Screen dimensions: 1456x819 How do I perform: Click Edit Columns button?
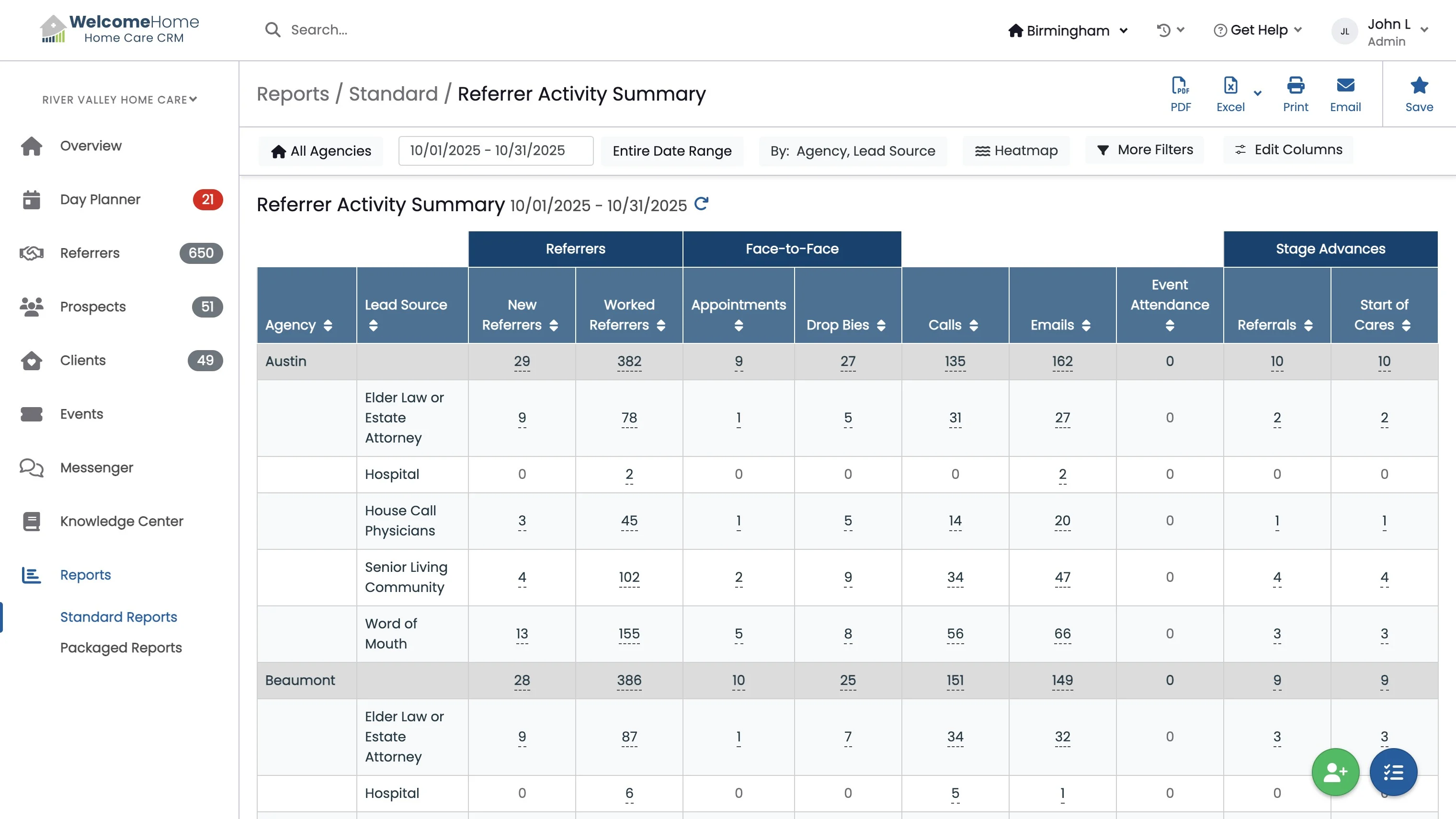point(1288,150)
